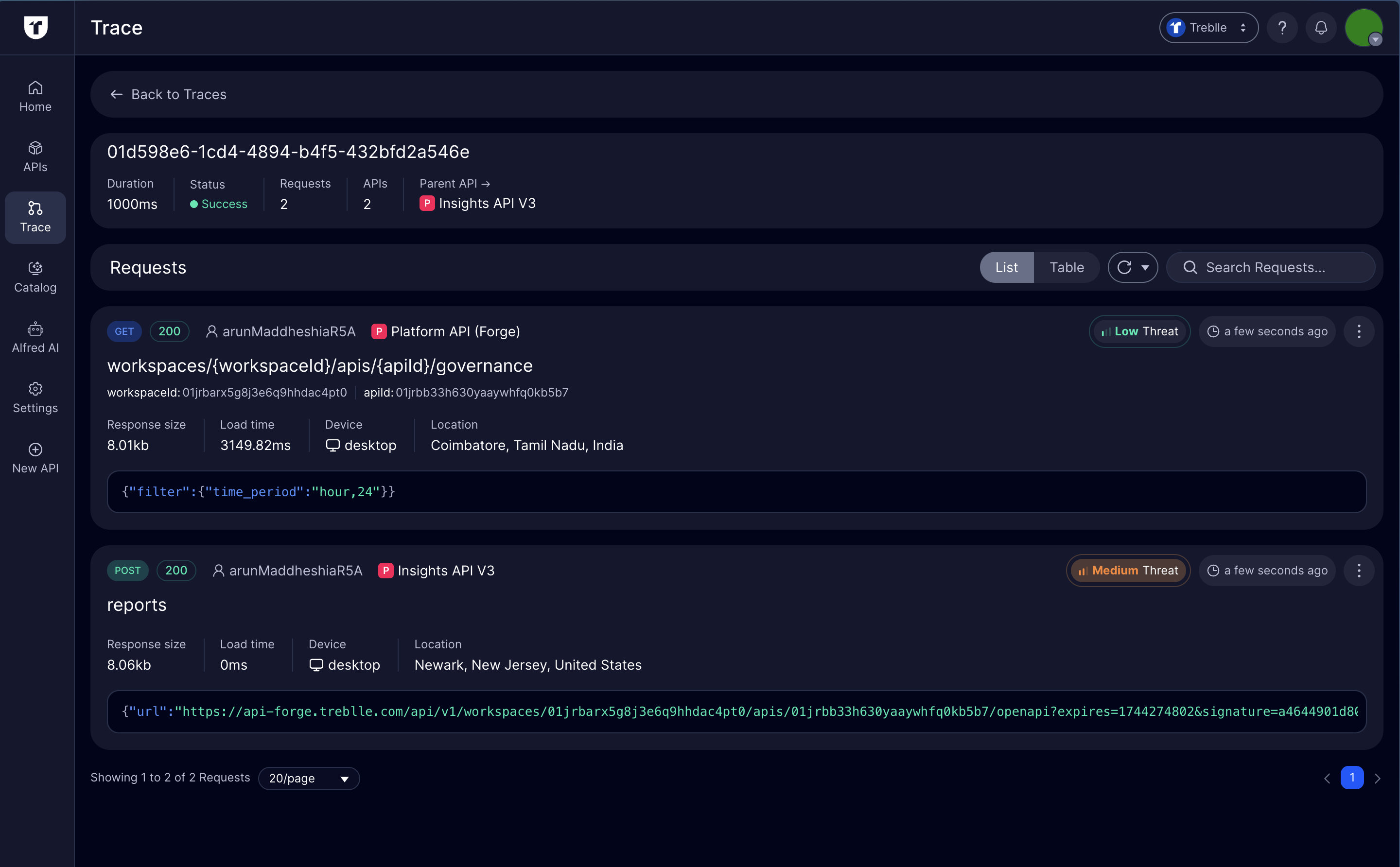Click the desktop device icon on reports request
The image size is (1400, 867).
click(x=316, y=665)
